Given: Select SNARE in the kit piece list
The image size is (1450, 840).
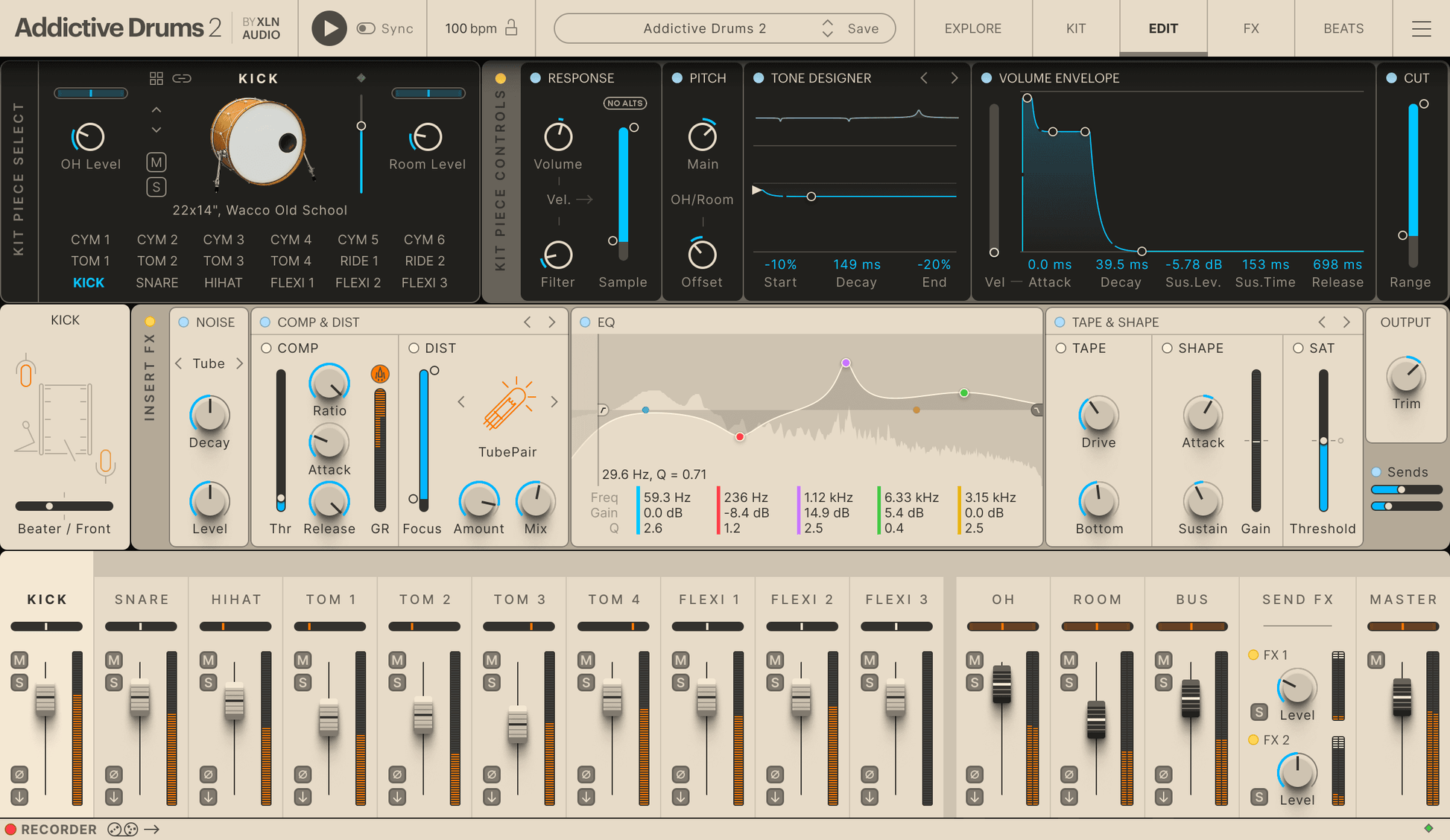Looking at the screenshot, I should tap(156, 282).
